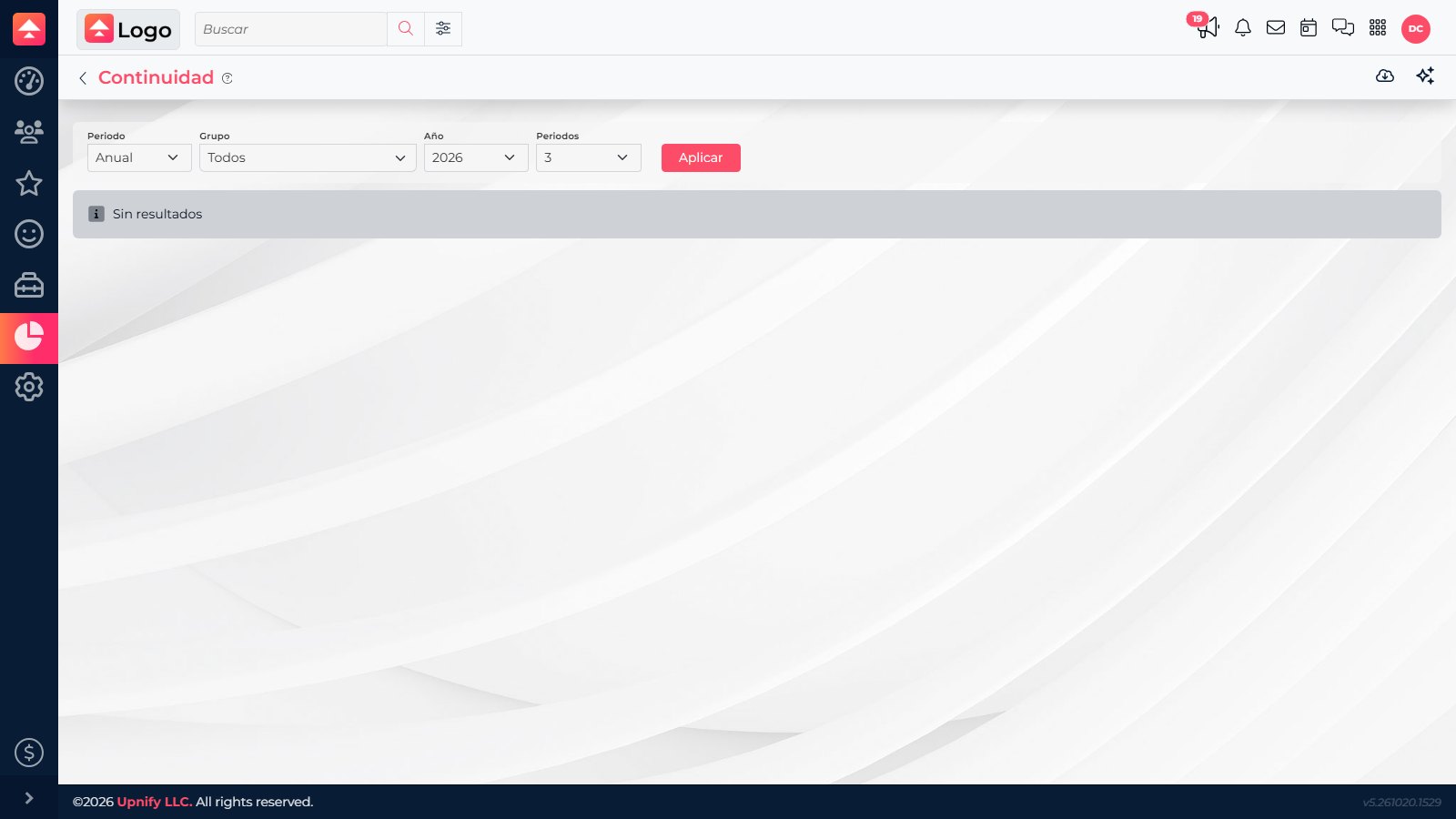The image size is (1456, 819).
Task: Open the mail envelope icon
Action: (1276, 28)
